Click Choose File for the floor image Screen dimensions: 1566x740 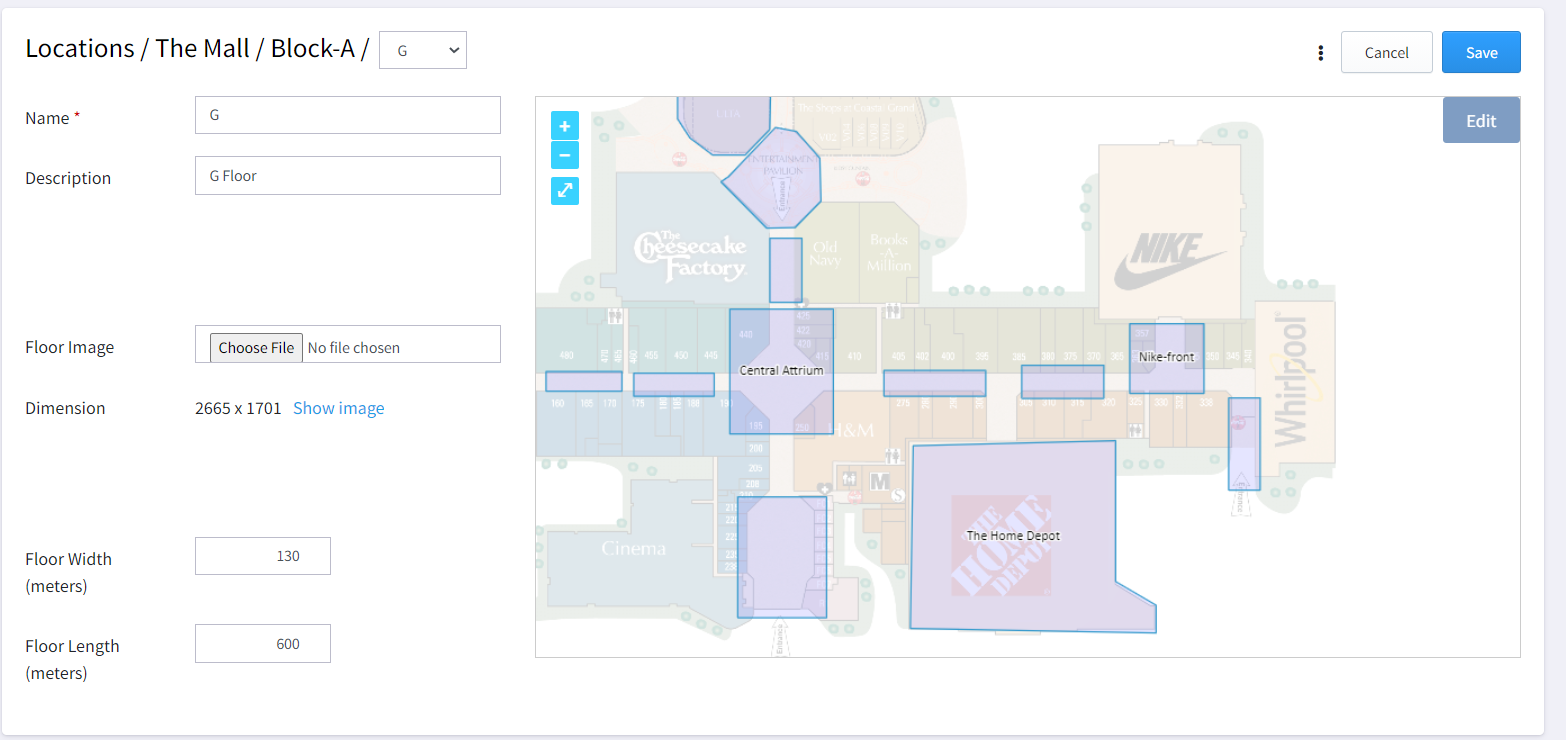256,347
